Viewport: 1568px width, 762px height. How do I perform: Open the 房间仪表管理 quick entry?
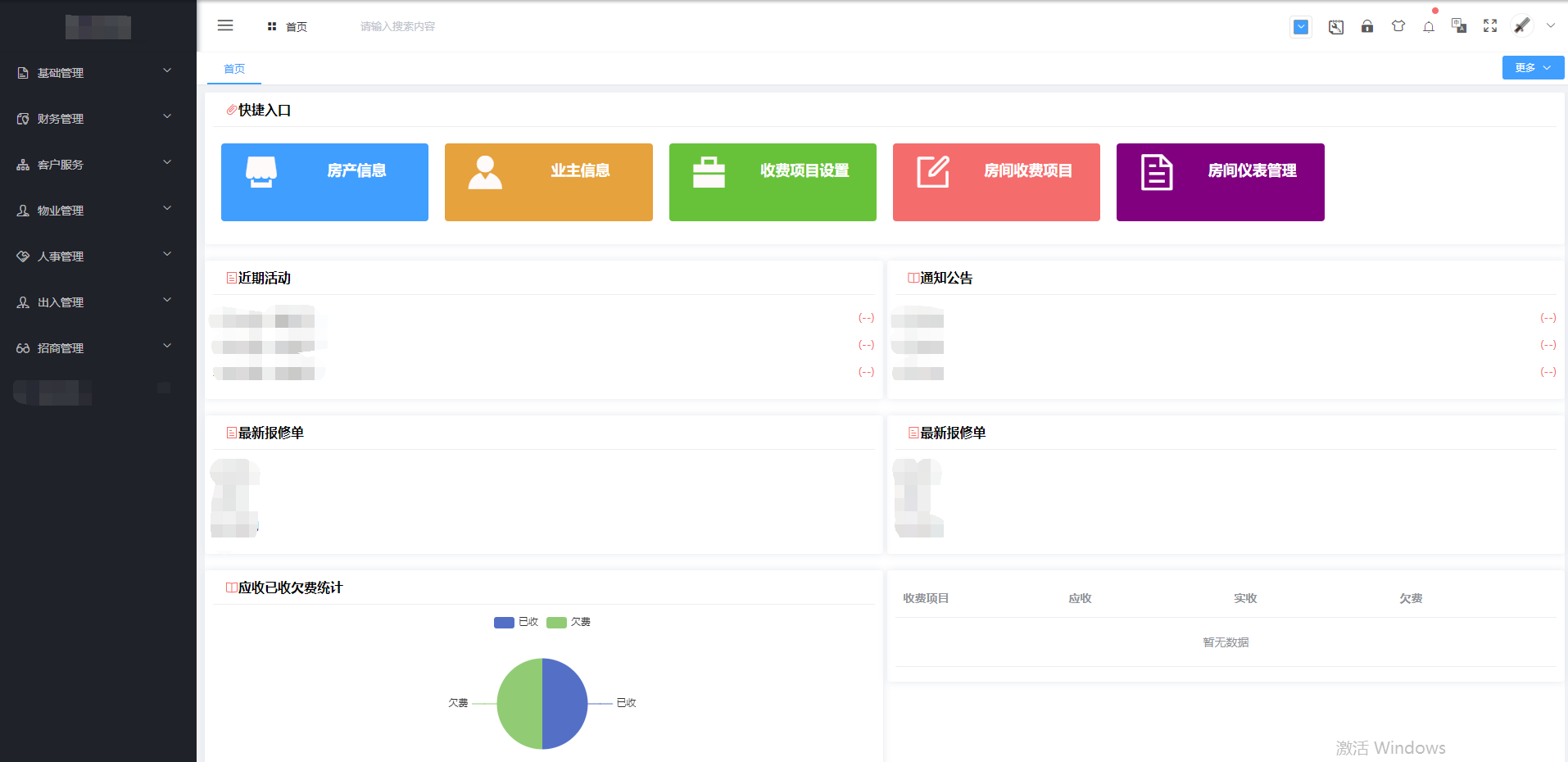(x=1220, y=182)
